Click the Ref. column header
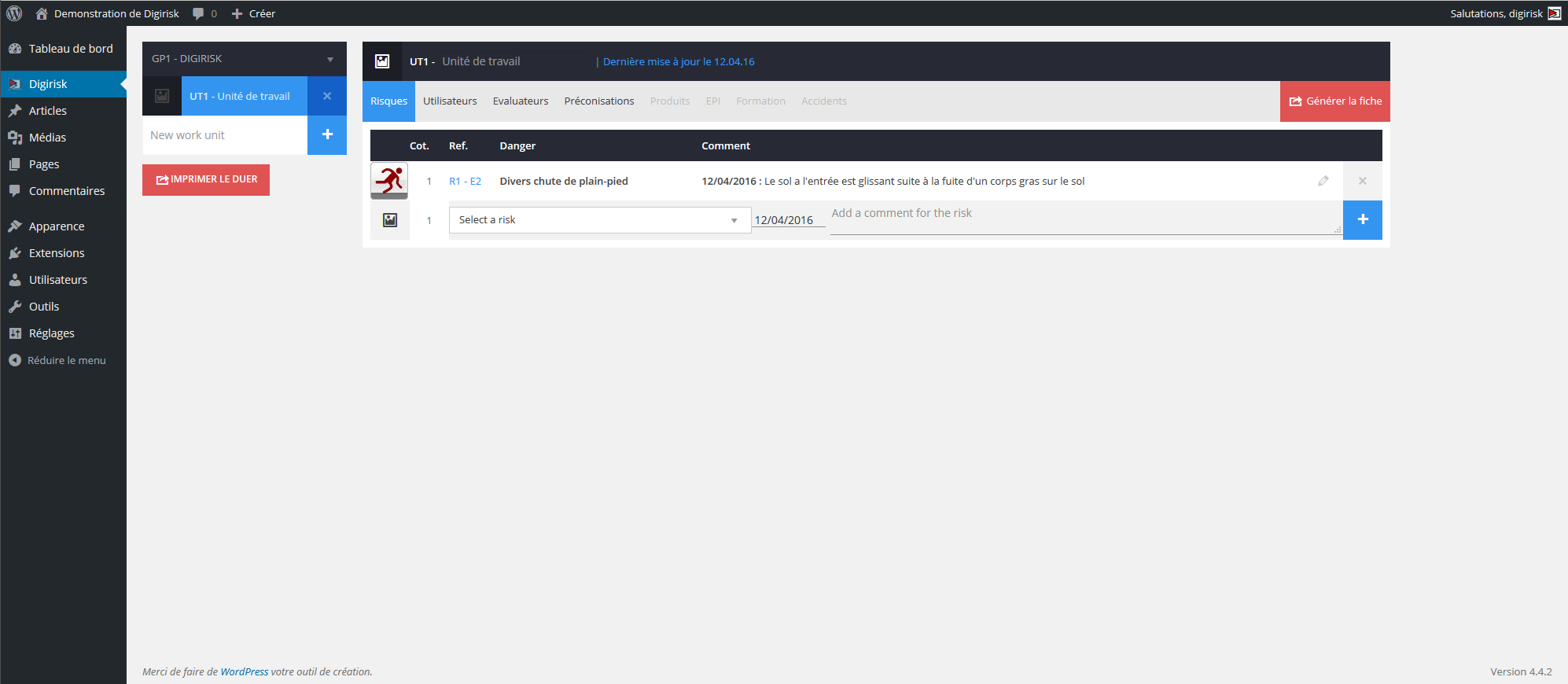The width and height of the screenshot is (1568, 684). (458, 146)
